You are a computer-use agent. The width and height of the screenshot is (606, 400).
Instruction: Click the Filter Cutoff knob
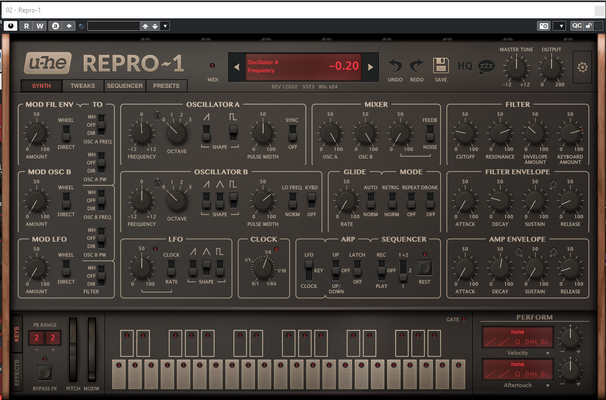(463, 133)
